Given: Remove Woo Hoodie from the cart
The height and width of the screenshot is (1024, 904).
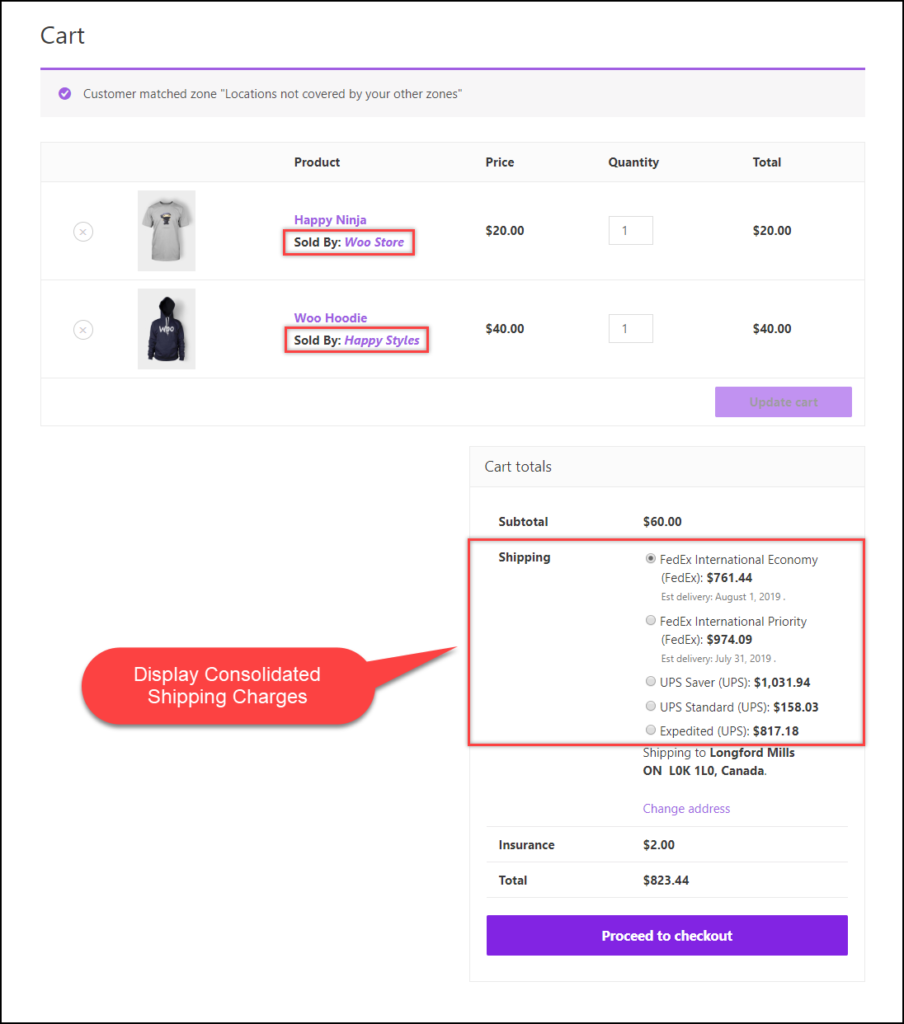Looking at the screenshot, I should point(83,329).
